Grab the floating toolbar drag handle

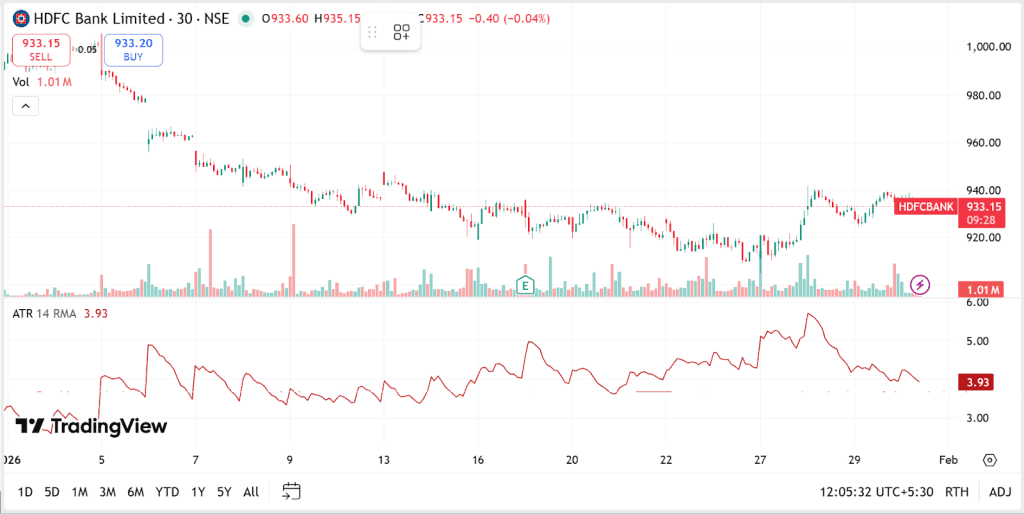pos(372,32)
